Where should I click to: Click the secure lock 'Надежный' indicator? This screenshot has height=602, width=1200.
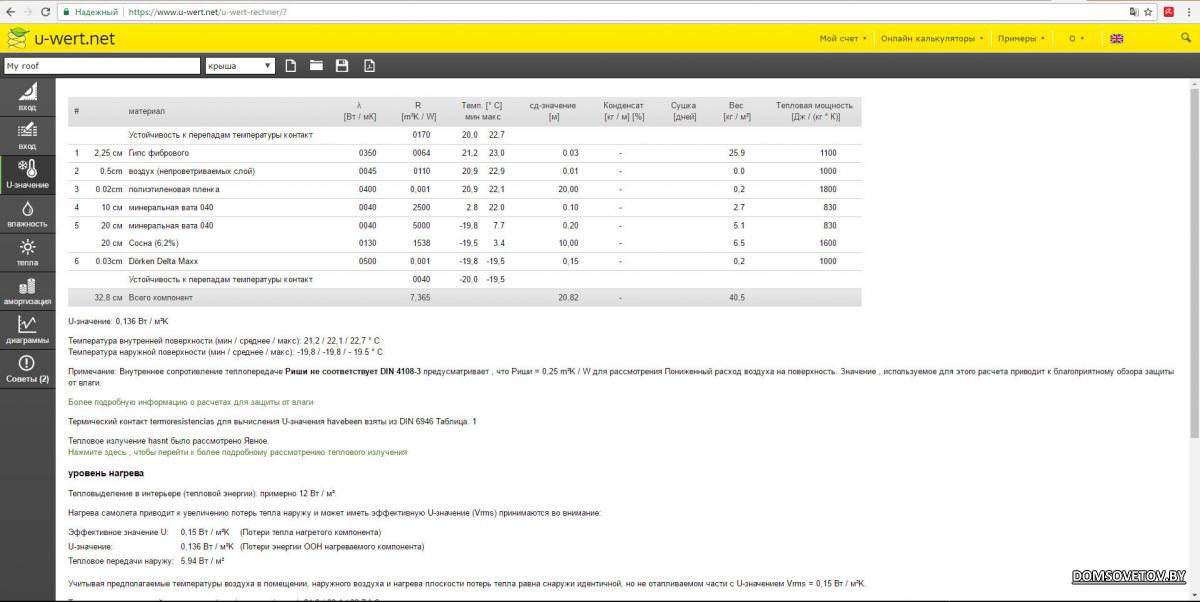click(90, 11)
